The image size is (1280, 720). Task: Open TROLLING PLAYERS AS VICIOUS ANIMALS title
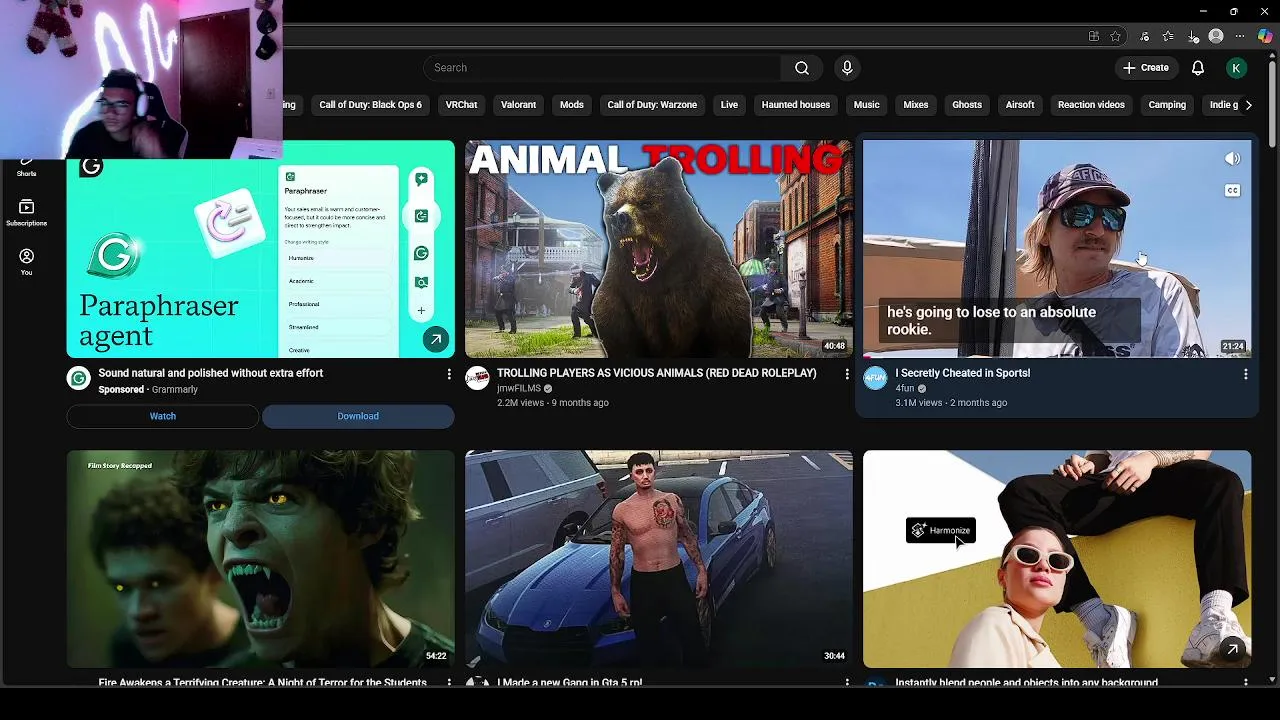(657, 373)
